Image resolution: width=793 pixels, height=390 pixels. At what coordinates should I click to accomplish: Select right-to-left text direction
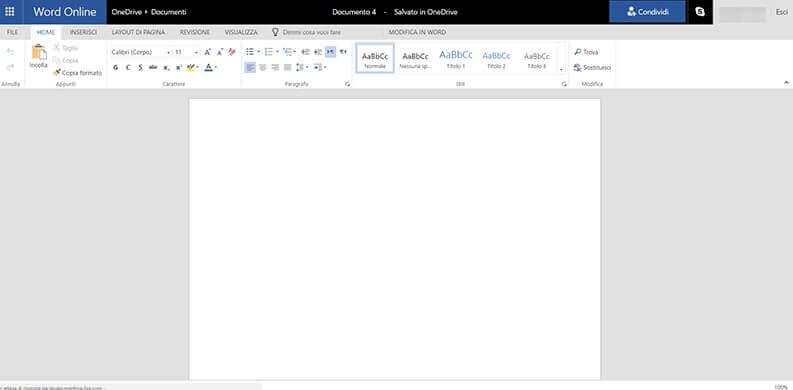(x=343, y=52)
